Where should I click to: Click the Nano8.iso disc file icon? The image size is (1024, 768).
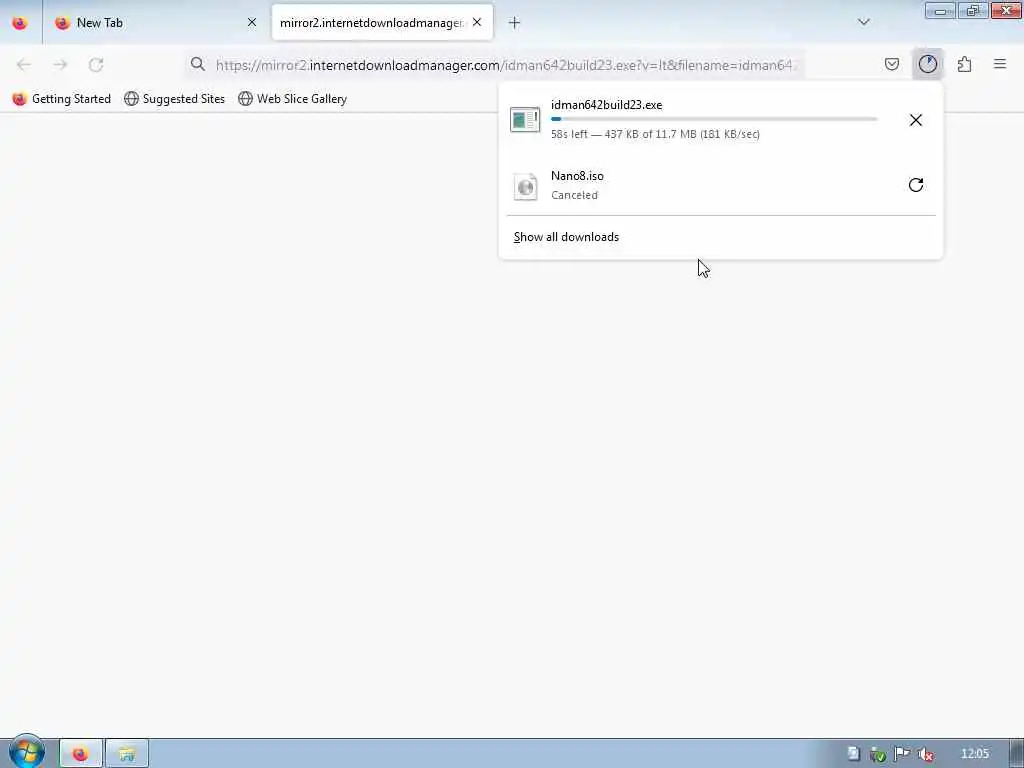(526, 187)
